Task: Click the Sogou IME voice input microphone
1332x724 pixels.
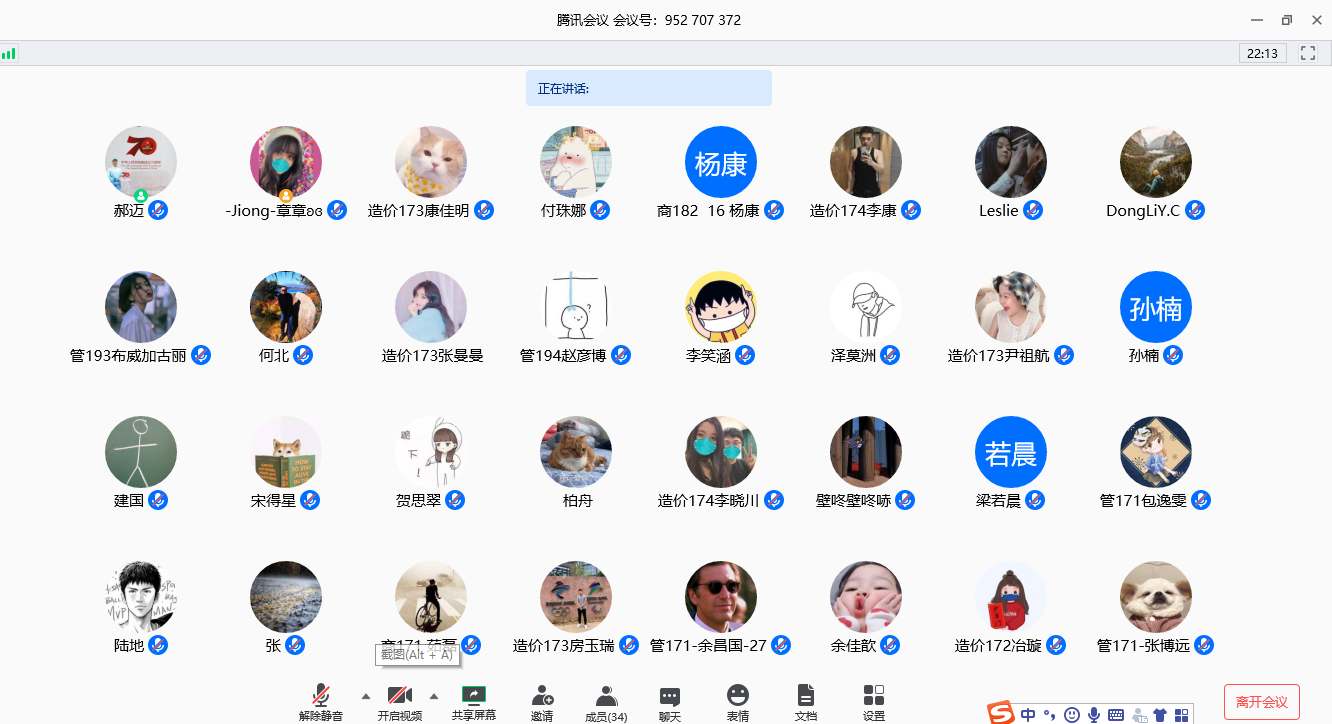Action: point(1094,714)
